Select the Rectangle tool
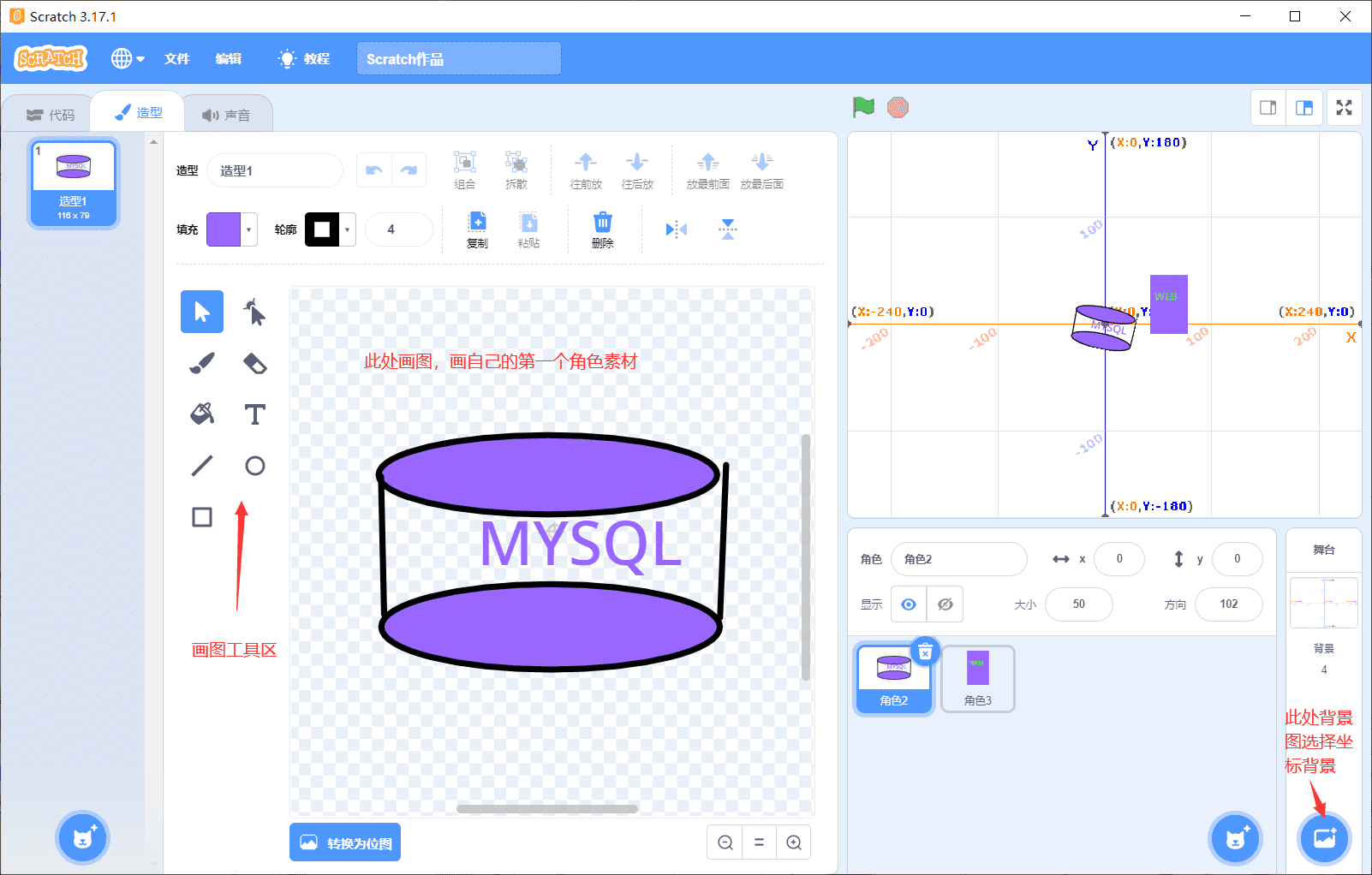The height and width of the screenshot is (875, 1372). point(202,517)
